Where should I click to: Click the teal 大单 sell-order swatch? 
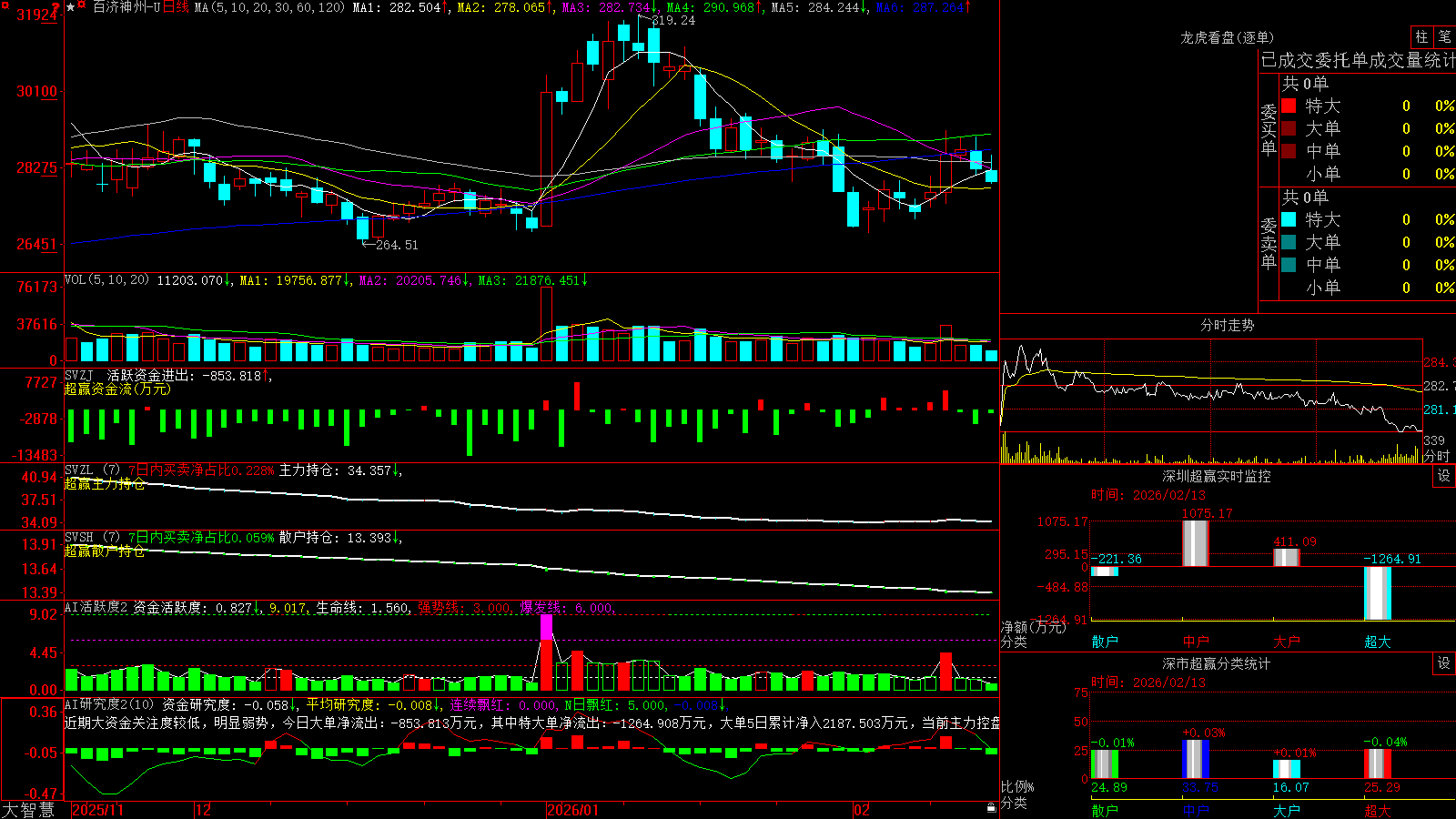(1289, 242)
